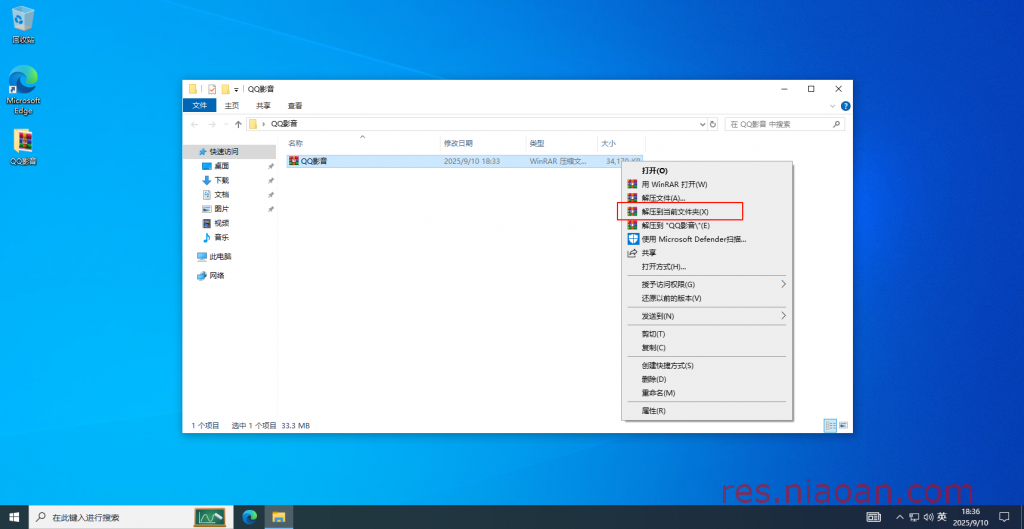Expand the ribbon chevron

833,106
